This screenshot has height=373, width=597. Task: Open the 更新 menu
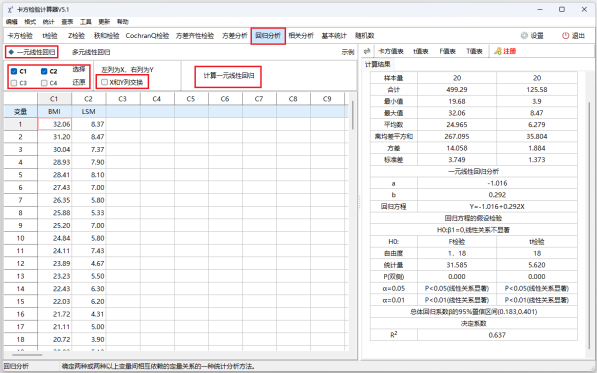[x=104, y=22]
